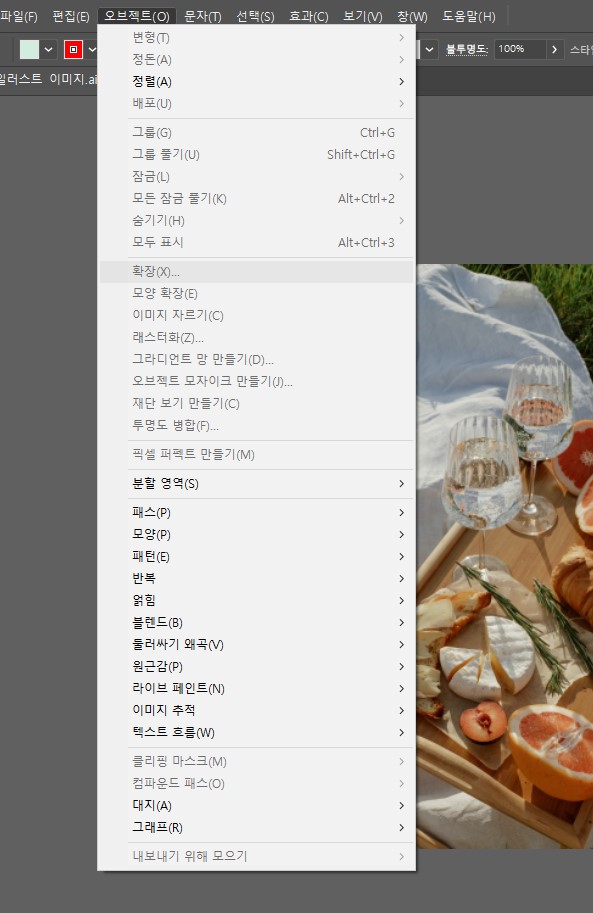This screenshot has height=913, width=593.
Task: Open the 파일(F) menu
Action: coord(19,16)
